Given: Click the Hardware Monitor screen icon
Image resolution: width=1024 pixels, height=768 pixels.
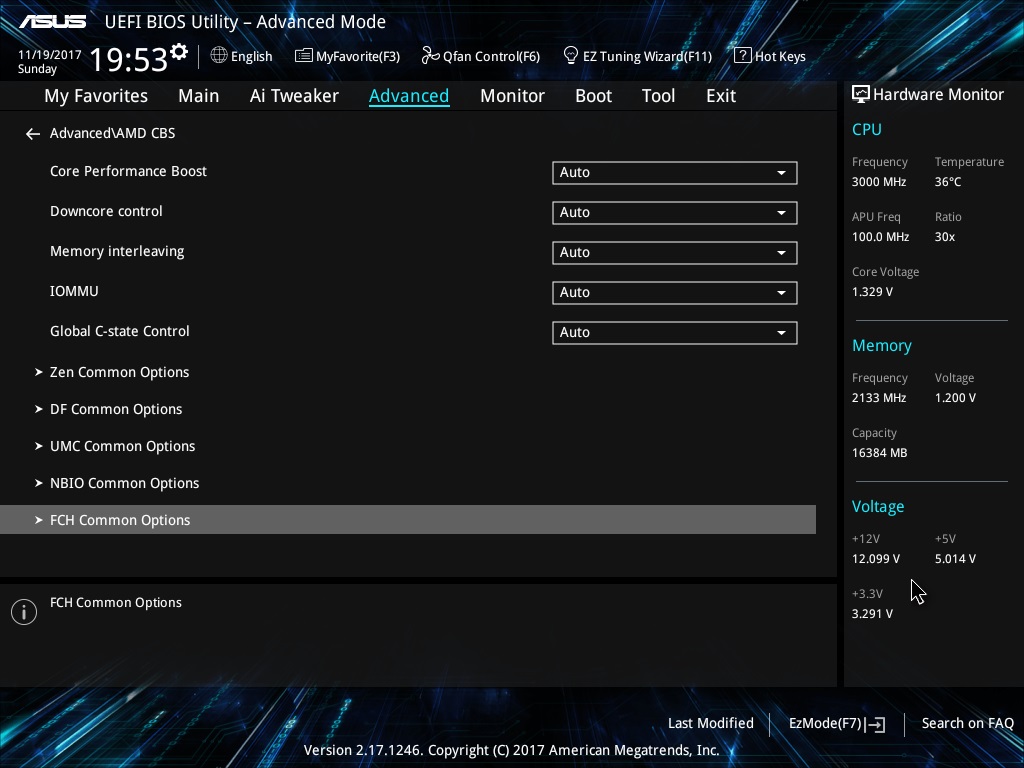Looking at the screenshot, I should (x=861, y=95).
